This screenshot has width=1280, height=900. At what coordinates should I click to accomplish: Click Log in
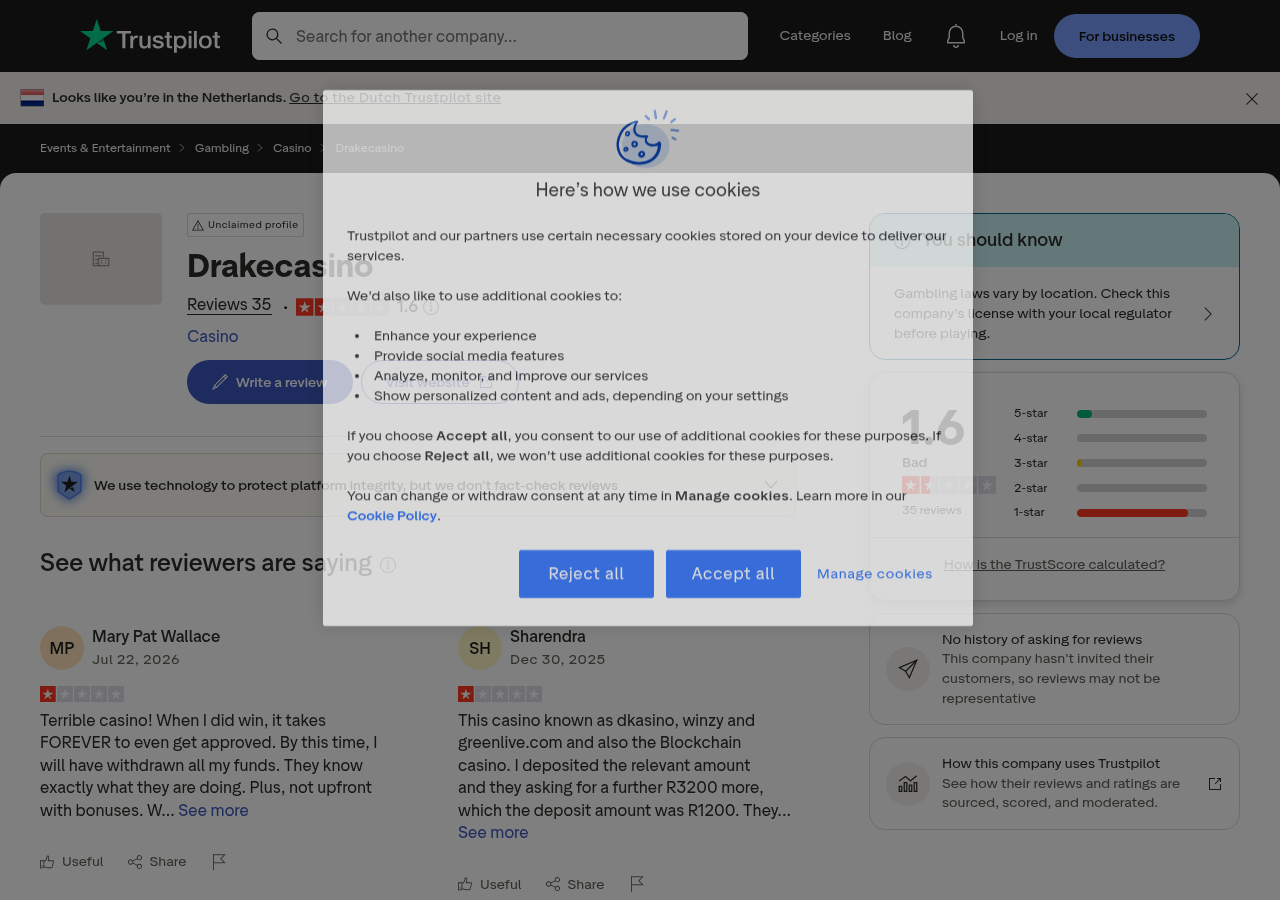click(x=1018, y=36)
